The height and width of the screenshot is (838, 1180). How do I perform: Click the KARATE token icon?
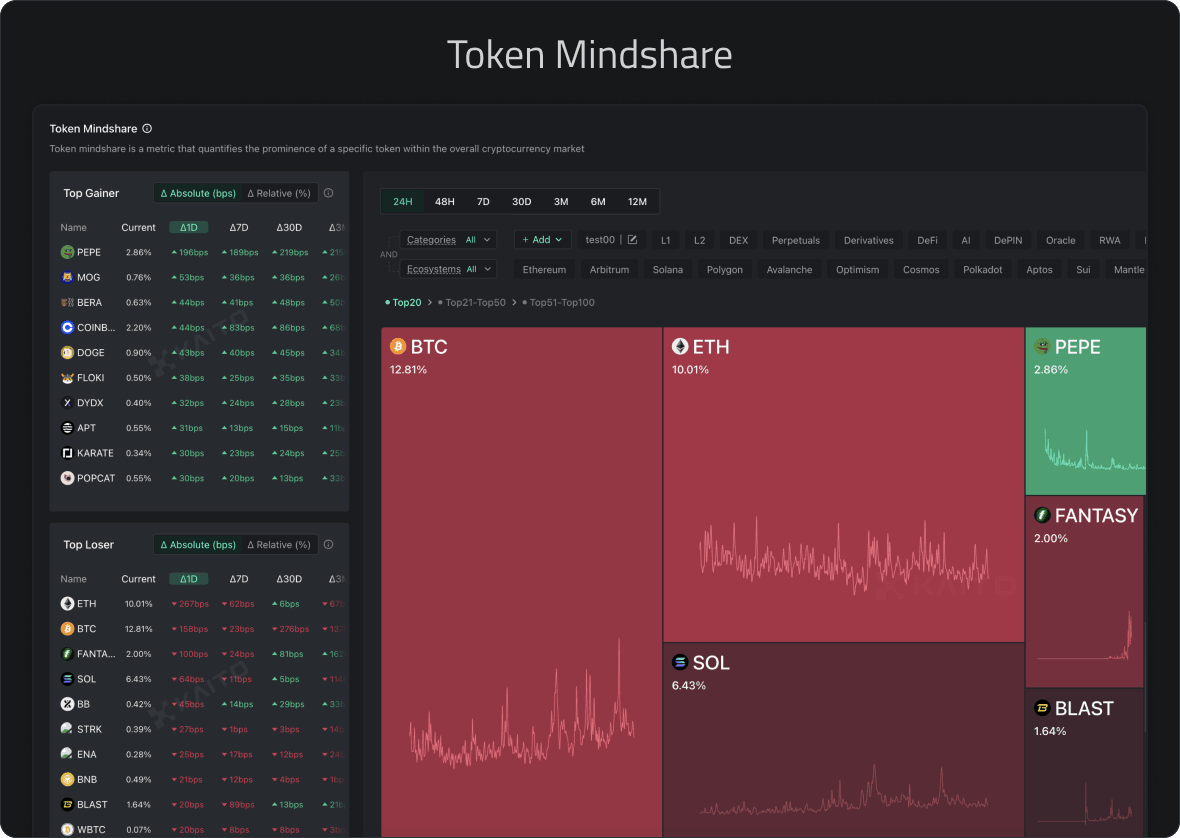(x=67, y=453)
